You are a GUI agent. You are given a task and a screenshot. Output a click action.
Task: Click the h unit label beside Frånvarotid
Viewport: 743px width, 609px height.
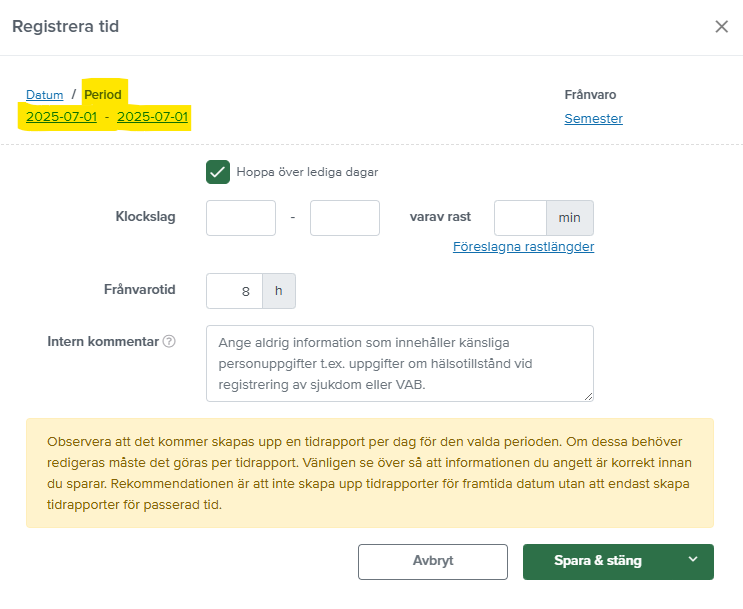[279, 291]
